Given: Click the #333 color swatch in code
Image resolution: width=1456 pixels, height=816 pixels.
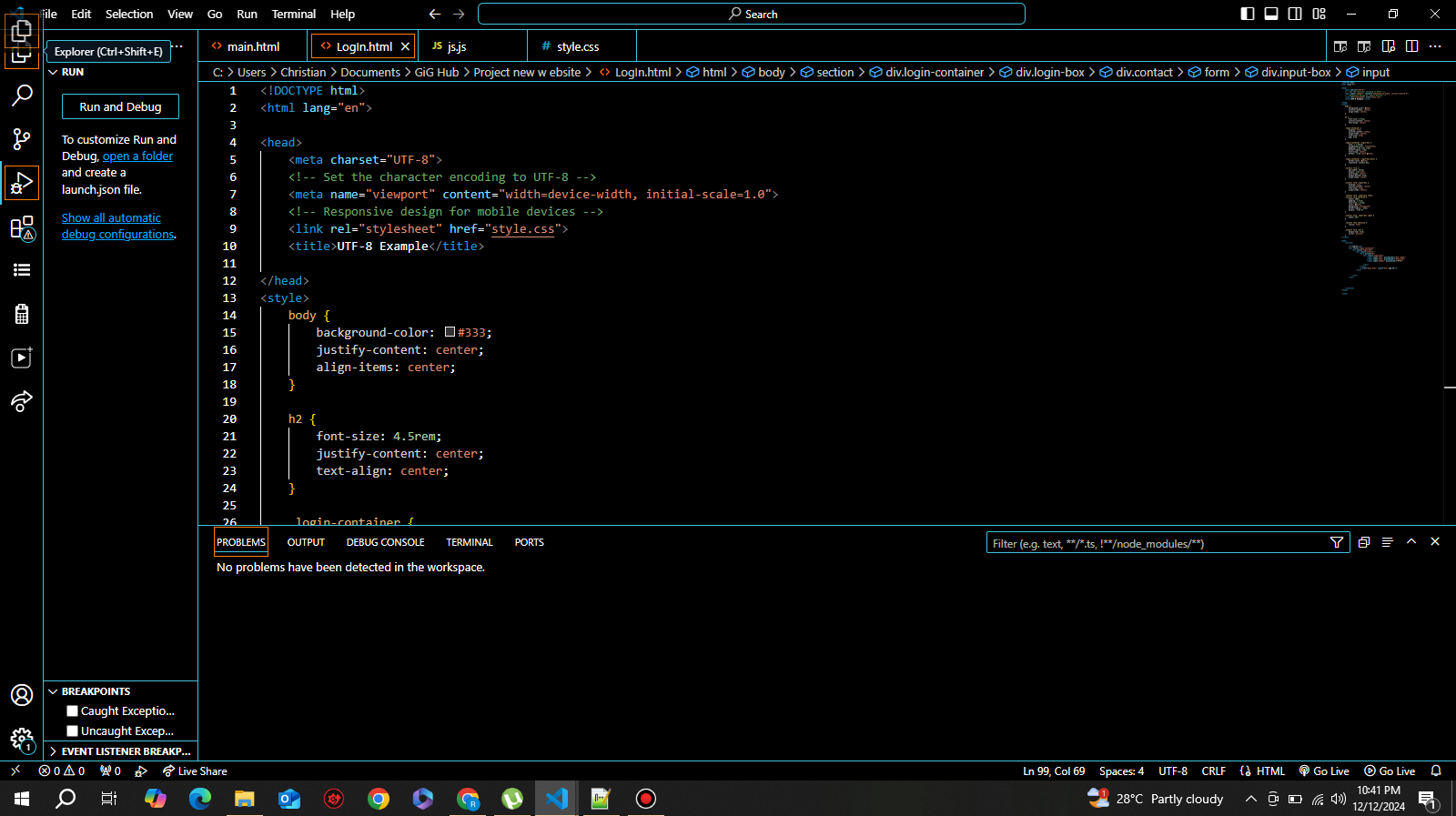Looking at the screenshot, I should pyautogui.click(x=450, y=332).
